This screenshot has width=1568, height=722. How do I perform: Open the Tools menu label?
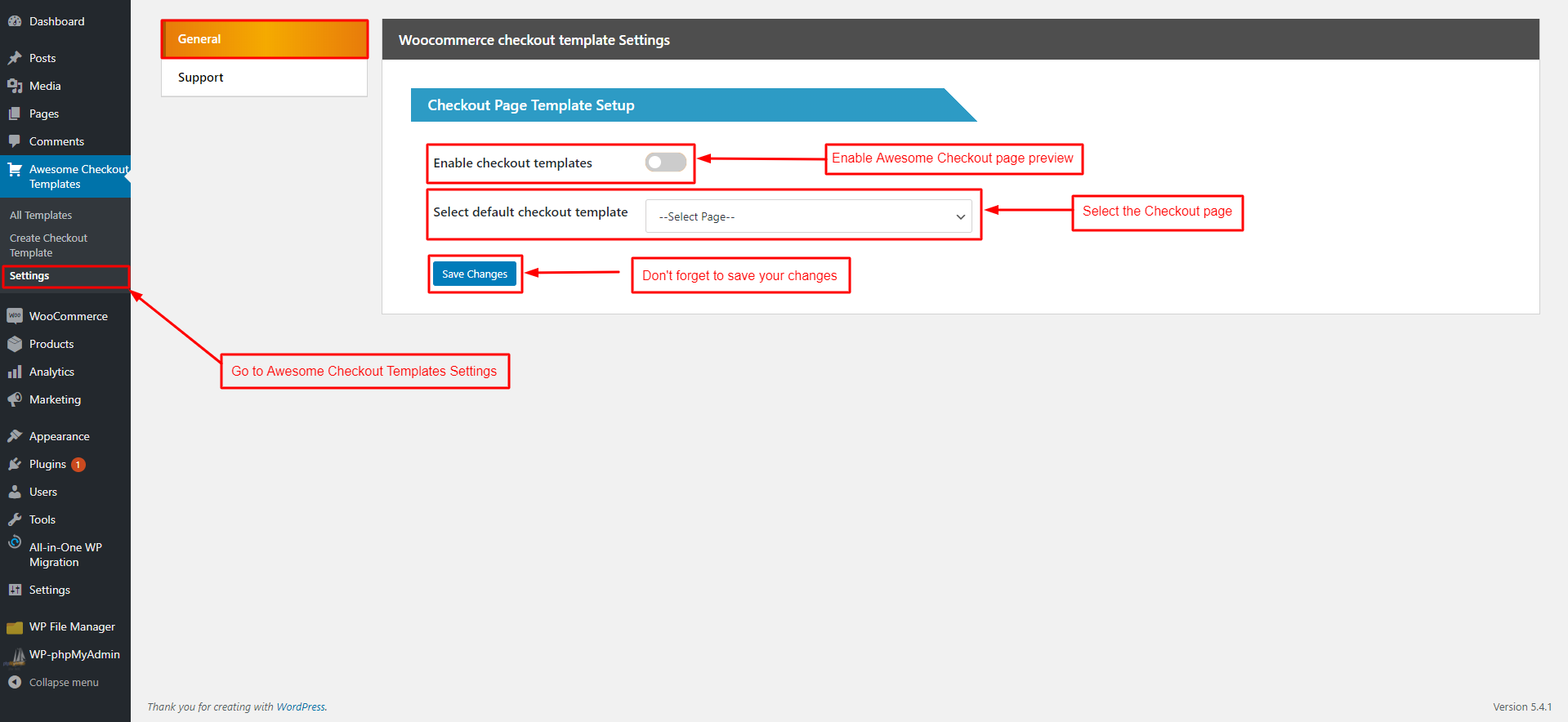(x=42, y=519)
